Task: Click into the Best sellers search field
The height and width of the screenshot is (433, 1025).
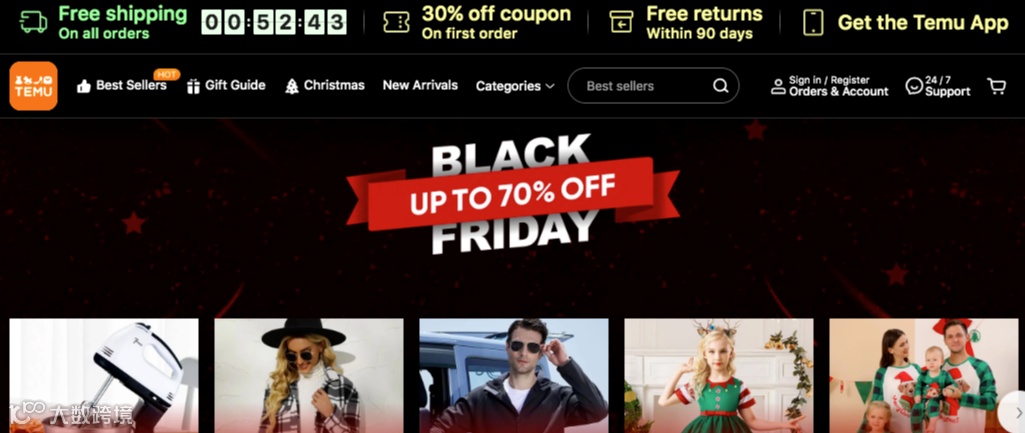Action: (x=653, y=86)
